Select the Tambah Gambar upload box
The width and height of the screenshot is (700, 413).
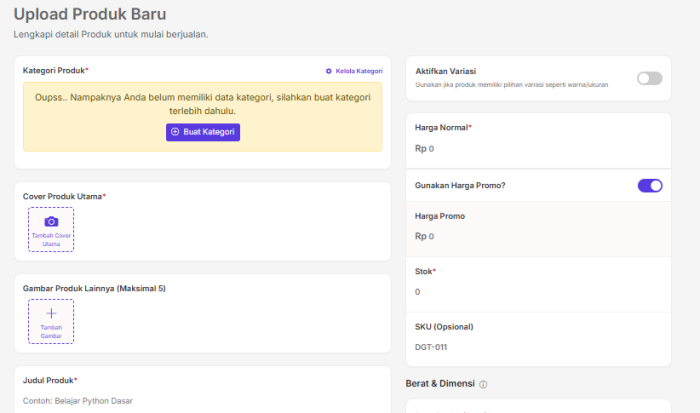point(51,321)
